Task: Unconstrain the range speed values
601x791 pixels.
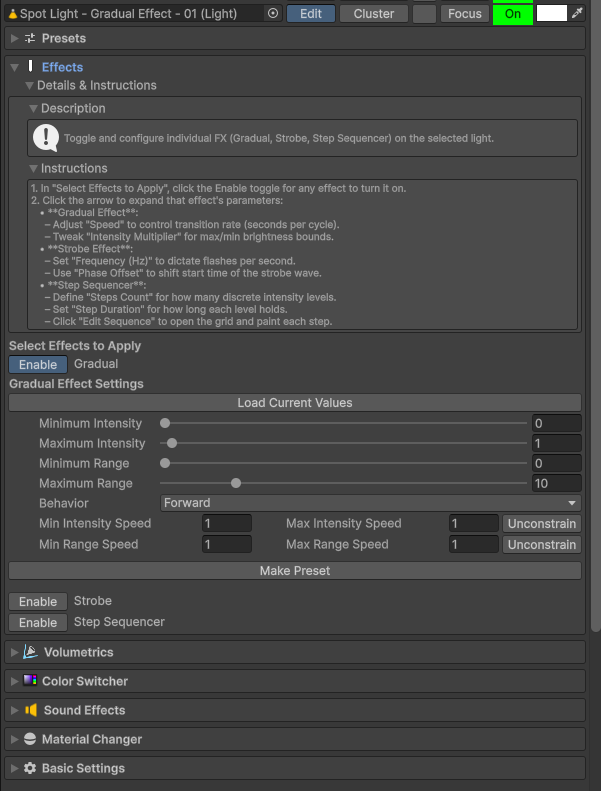Action: point(542,545)
